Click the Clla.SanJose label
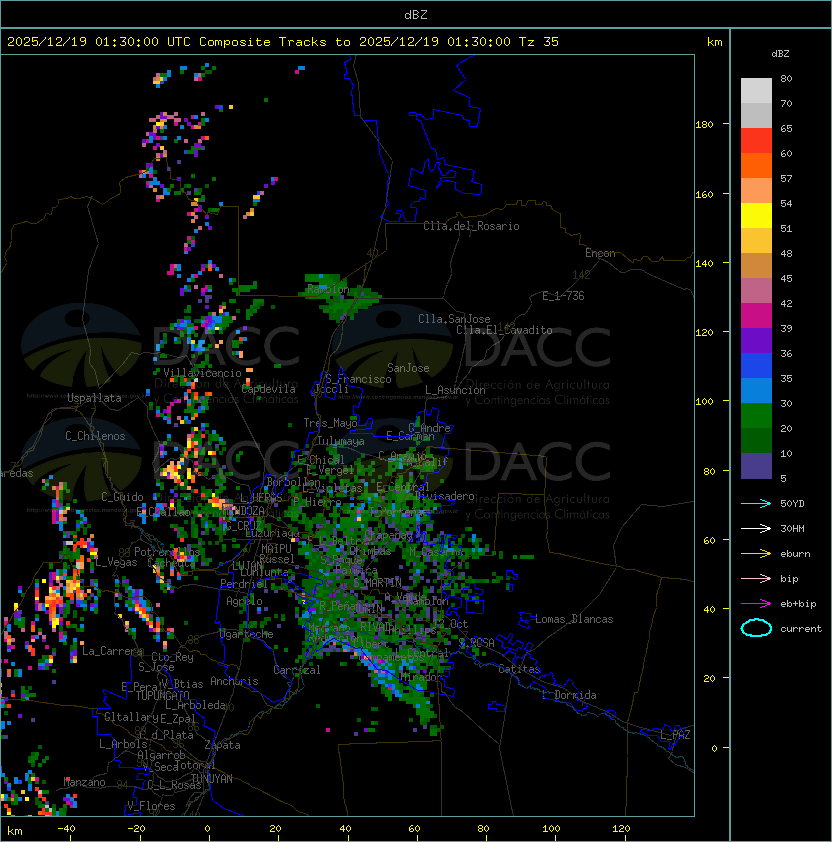Screen dimensions: 832x842 click(454, 319)
